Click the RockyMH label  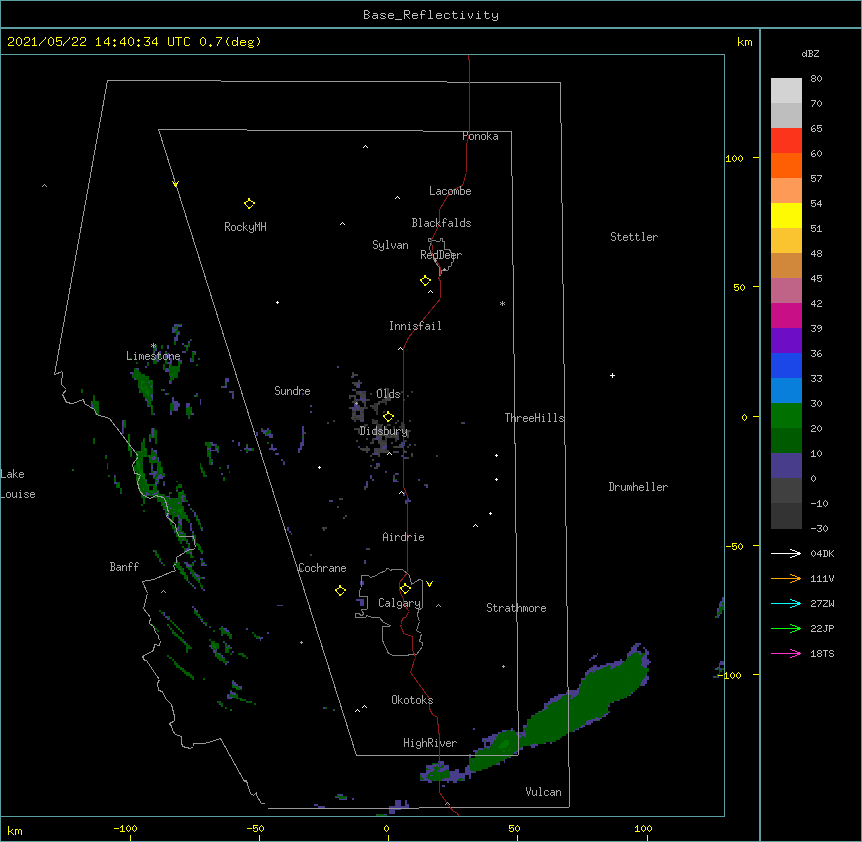245,227
